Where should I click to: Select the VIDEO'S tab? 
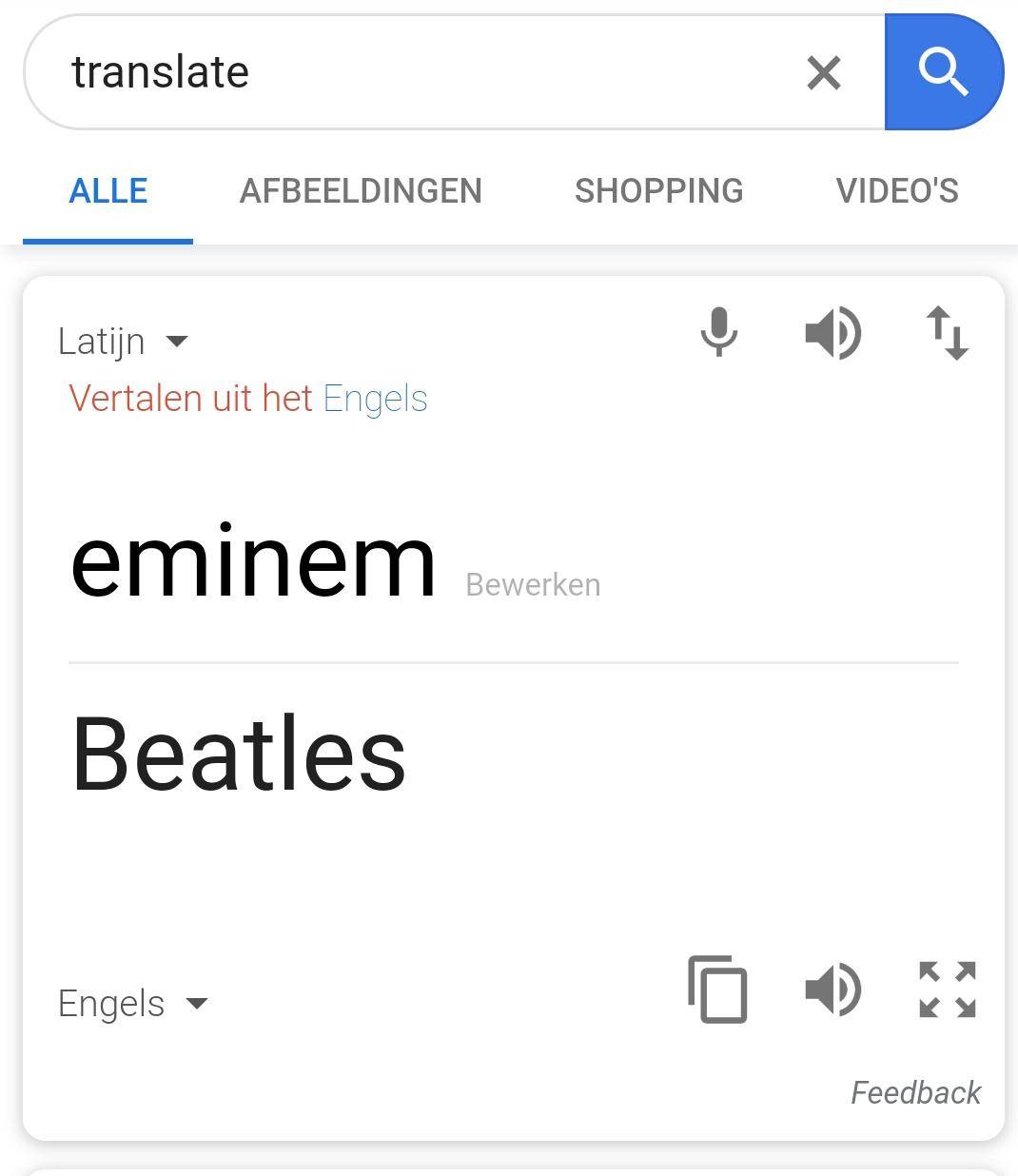[898, 190]
